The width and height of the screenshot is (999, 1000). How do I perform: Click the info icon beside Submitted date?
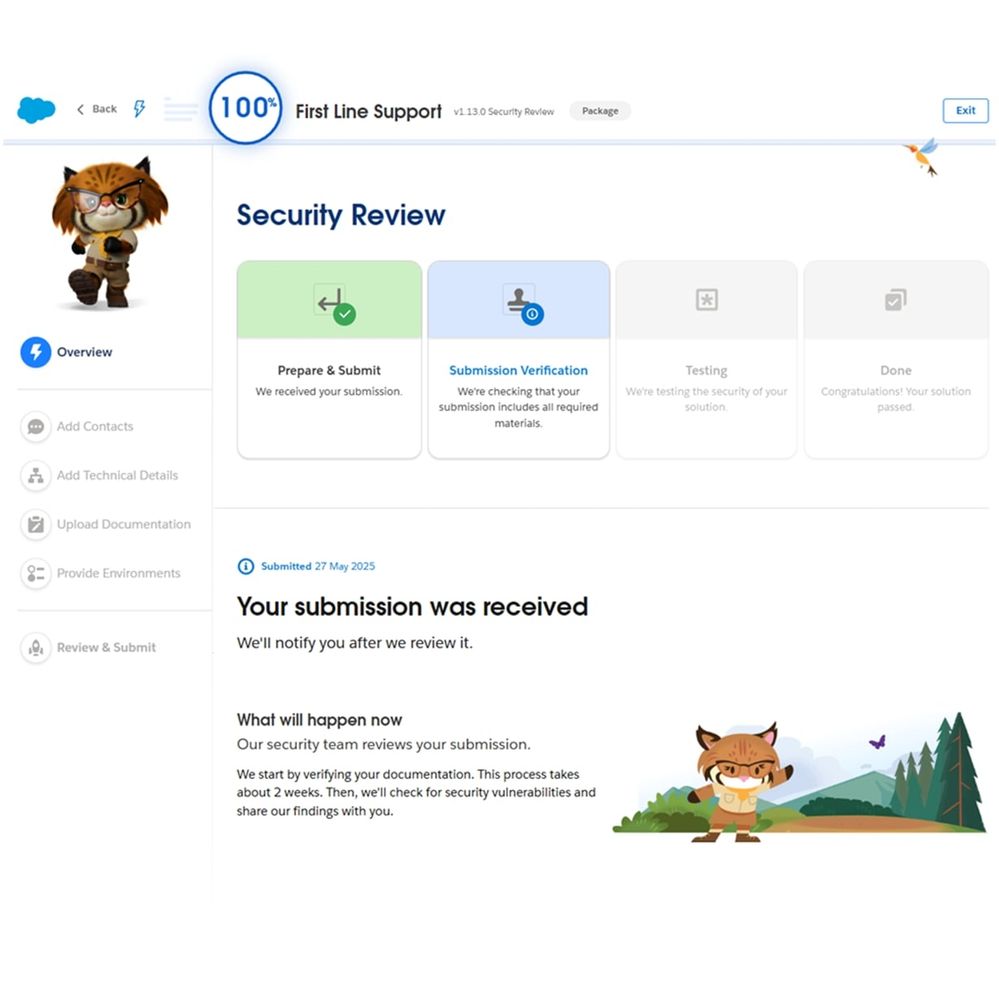(x=246, y=566)
